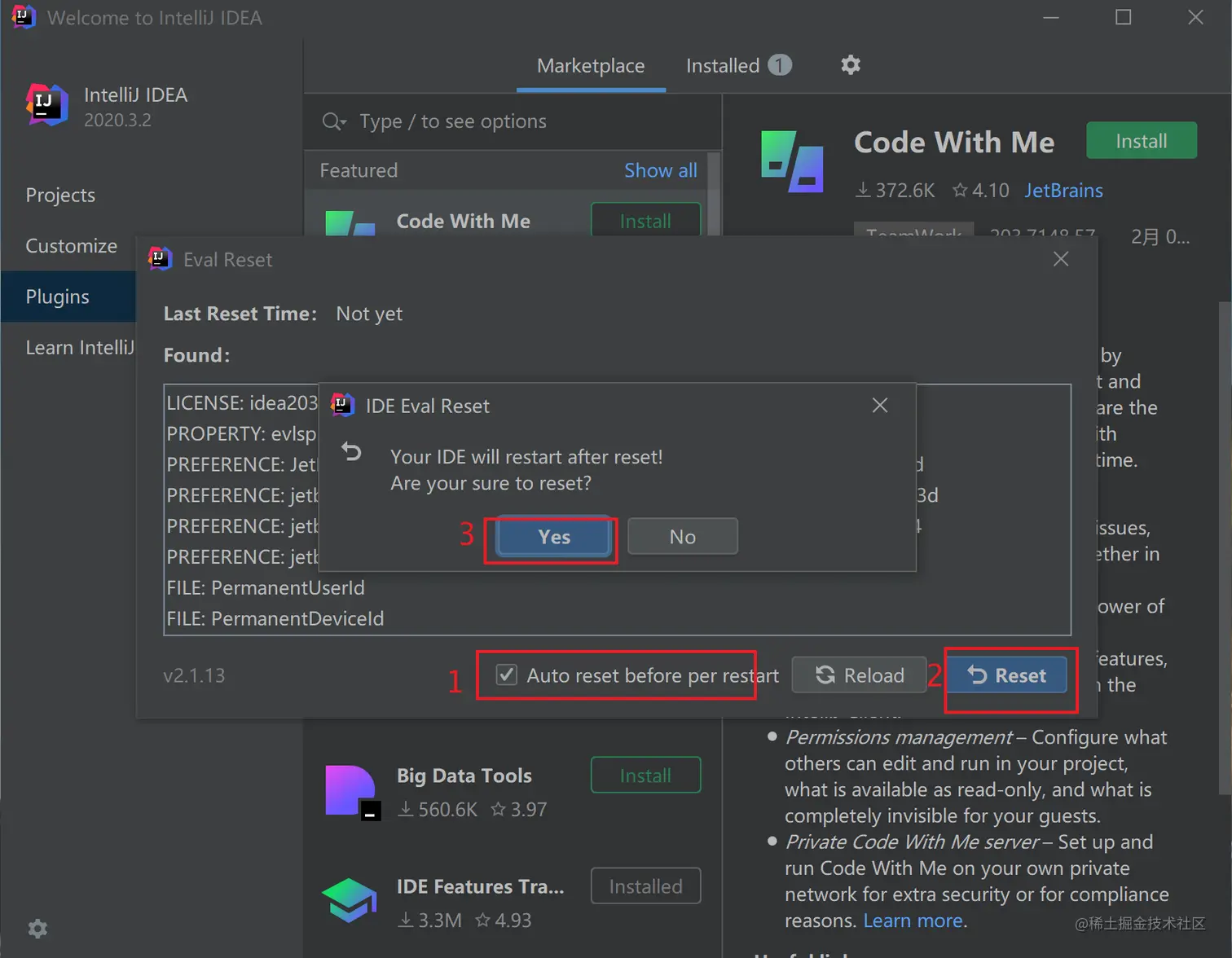This screenshot has height=958, width=1232.
Task: Select the FILE: PermanentUserId entry
Action: point(266,587)
